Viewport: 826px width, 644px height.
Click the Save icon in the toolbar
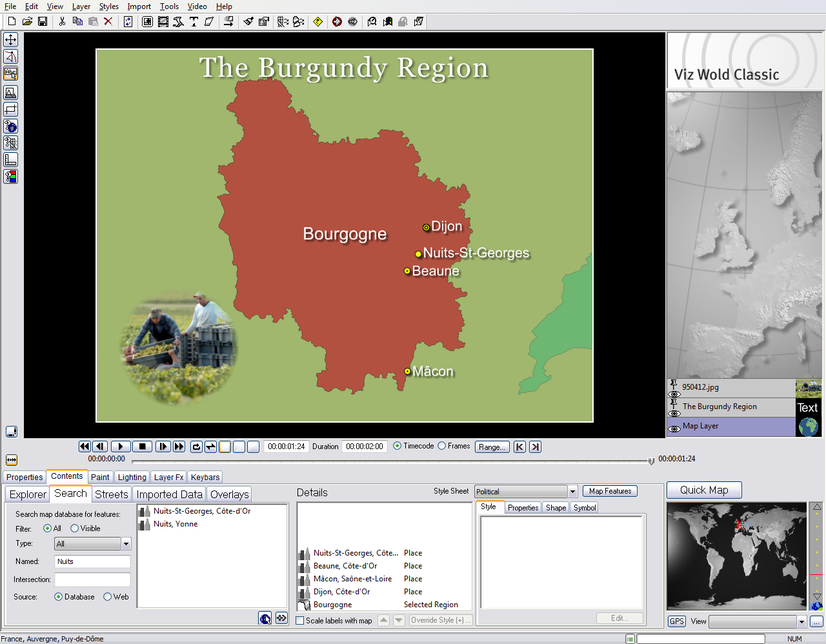click(x=43, y=21)
